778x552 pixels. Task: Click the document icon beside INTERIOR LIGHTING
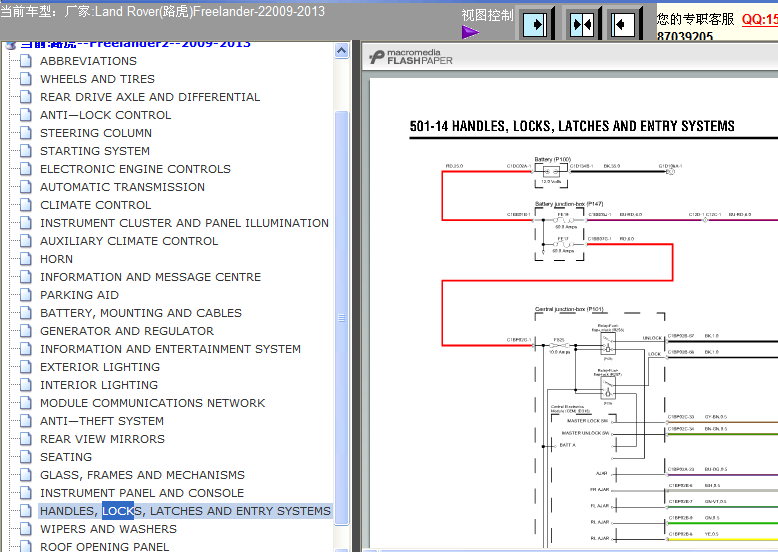[x=26, y=385]
